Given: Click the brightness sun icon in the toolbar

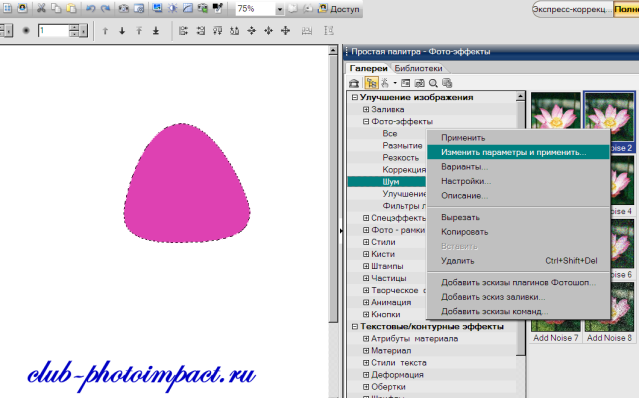Looking at the screenshot, I should coord(173,8).
